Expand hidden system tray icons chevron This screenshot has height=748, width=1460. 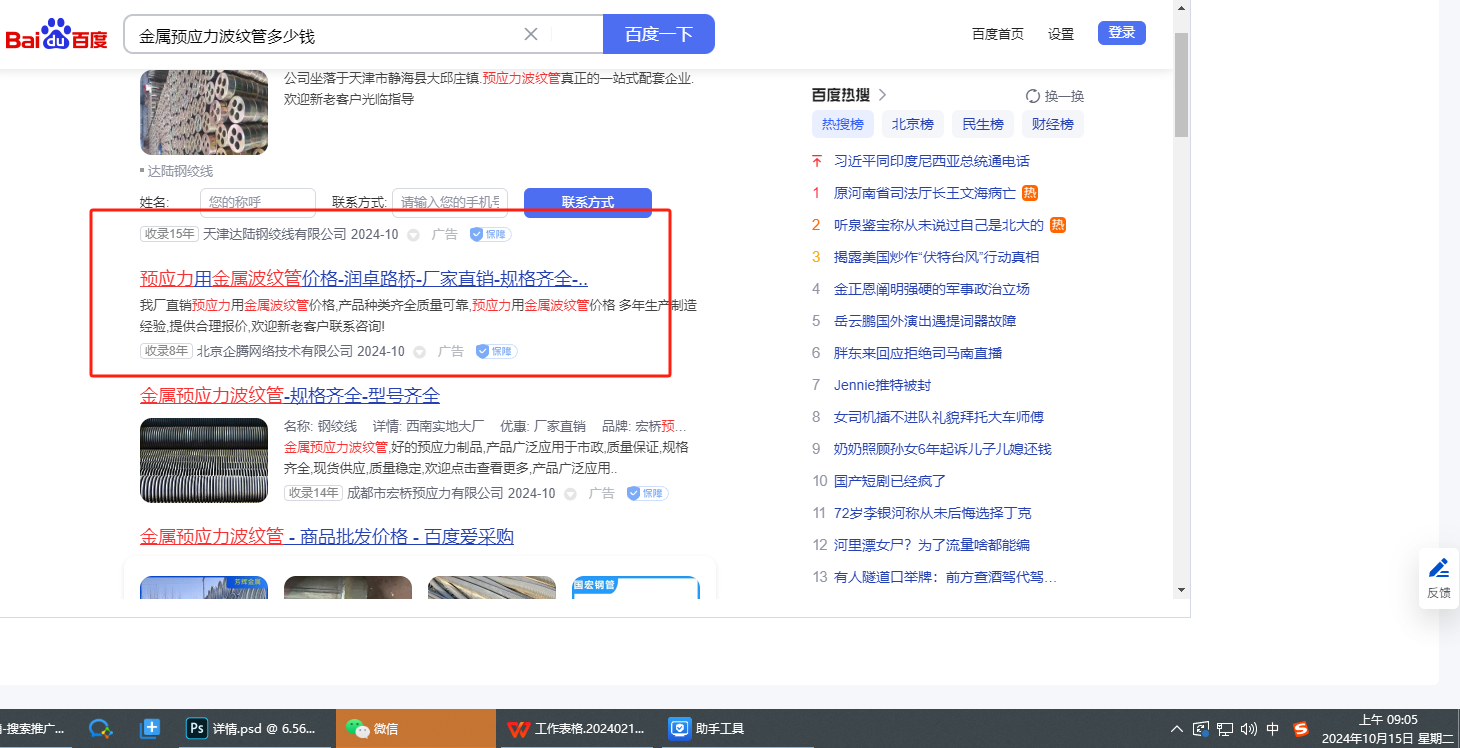coord(1177,729)
